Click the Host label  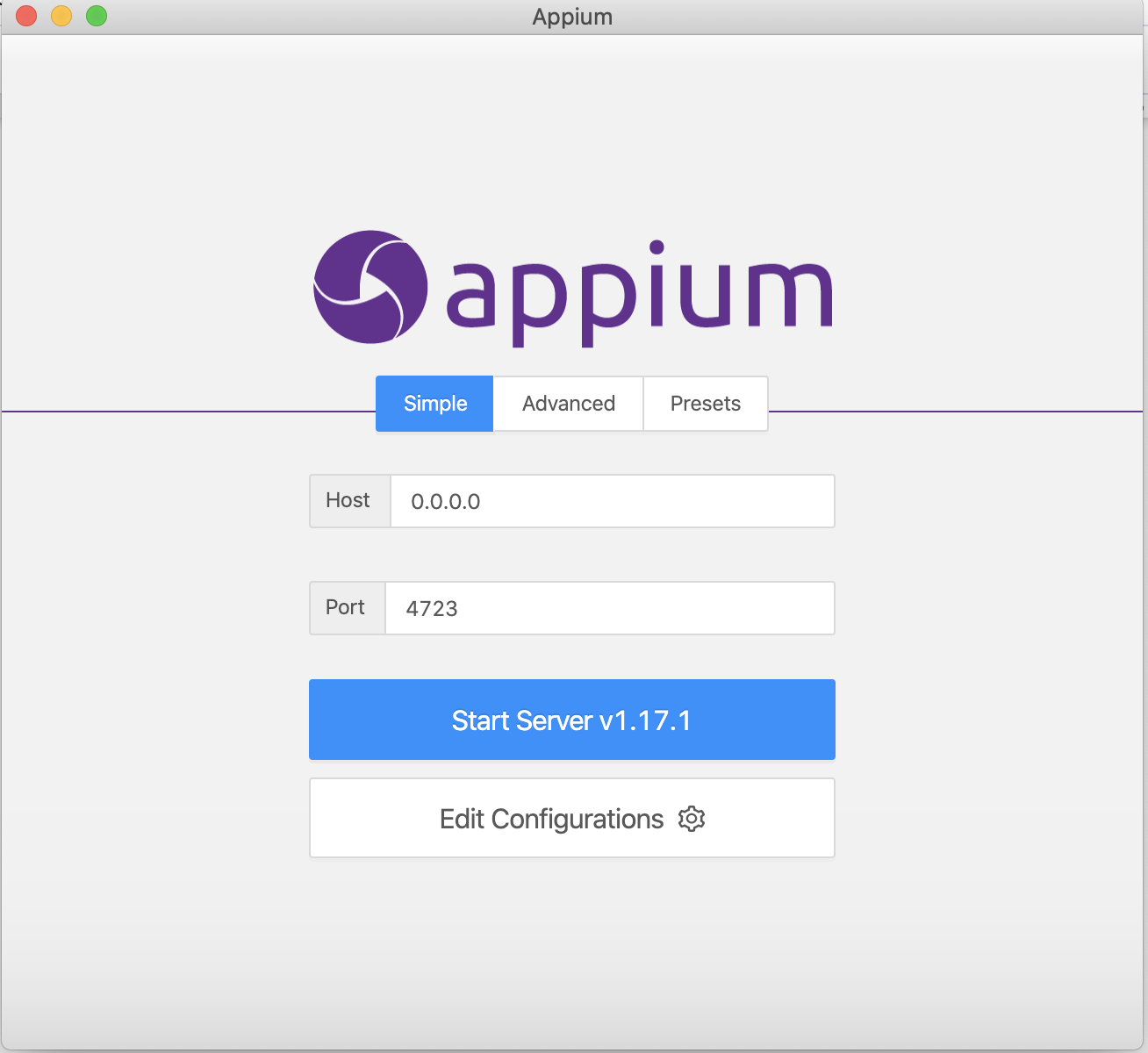point(348,500)
